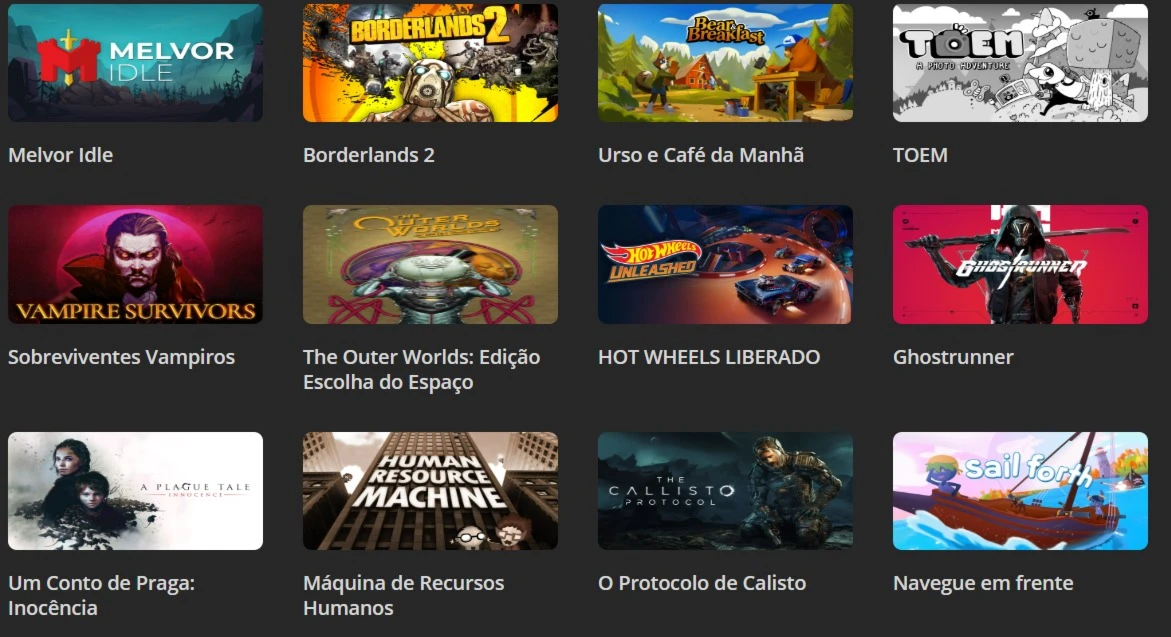
Task: Click the Navegue em frente title link
Action: (x=983, y=584)
